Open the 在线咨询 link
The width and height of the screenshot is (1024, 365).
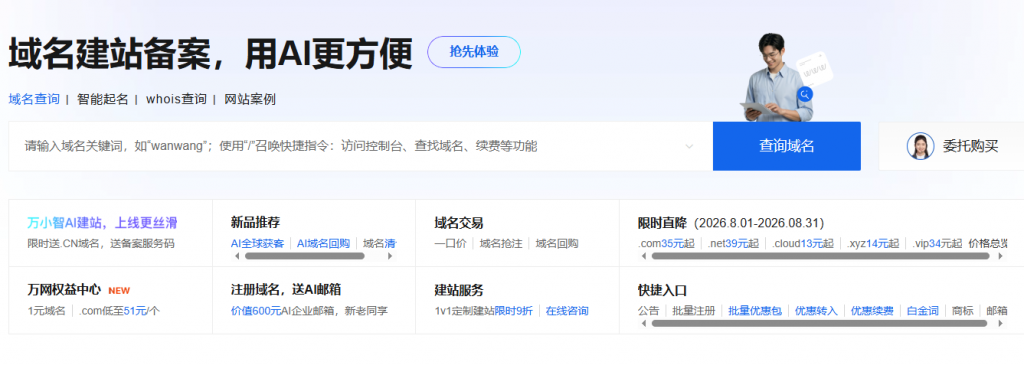[568, 311]
